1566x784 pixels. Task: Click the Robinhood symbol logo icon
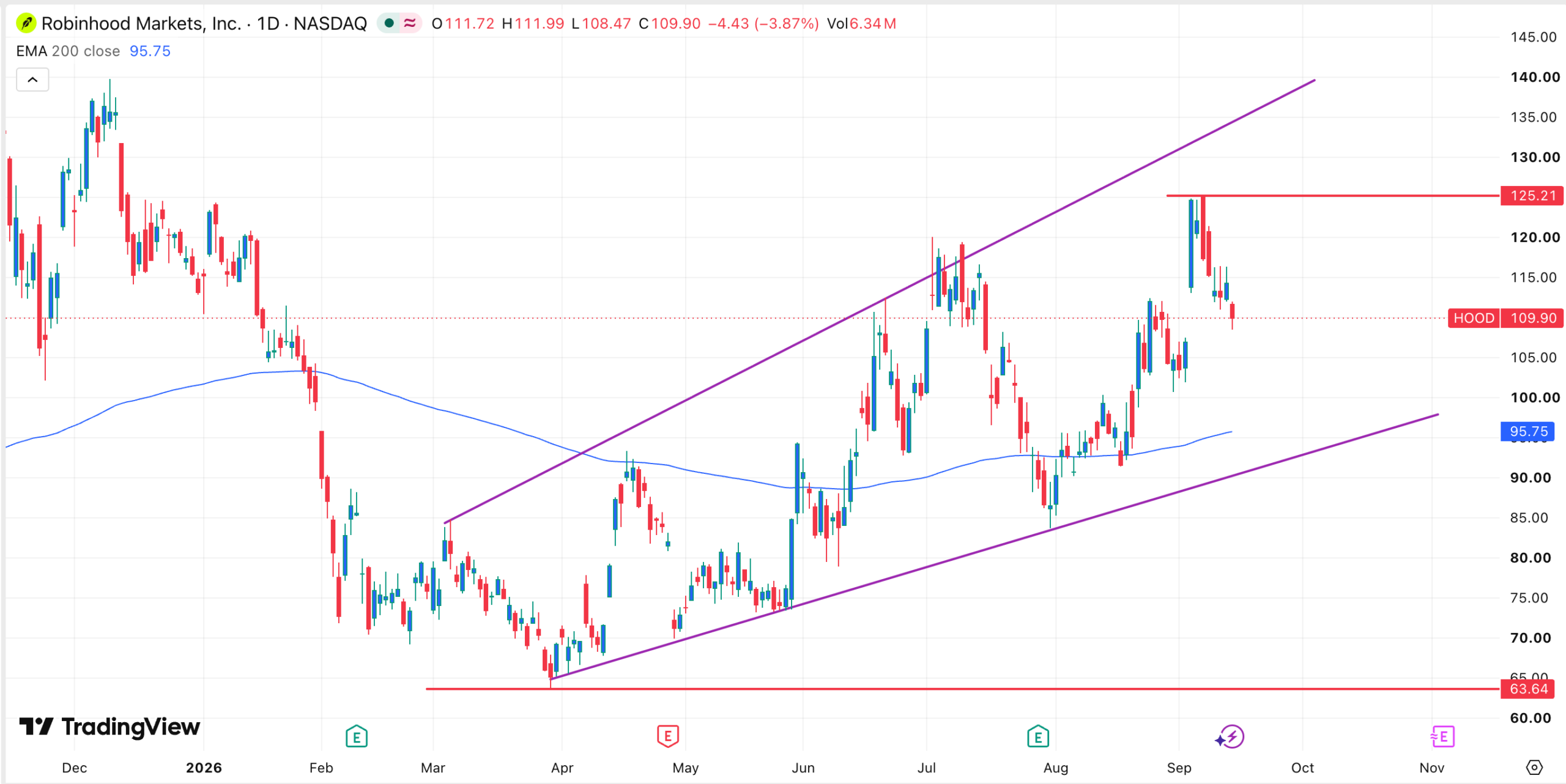(26, 23)
